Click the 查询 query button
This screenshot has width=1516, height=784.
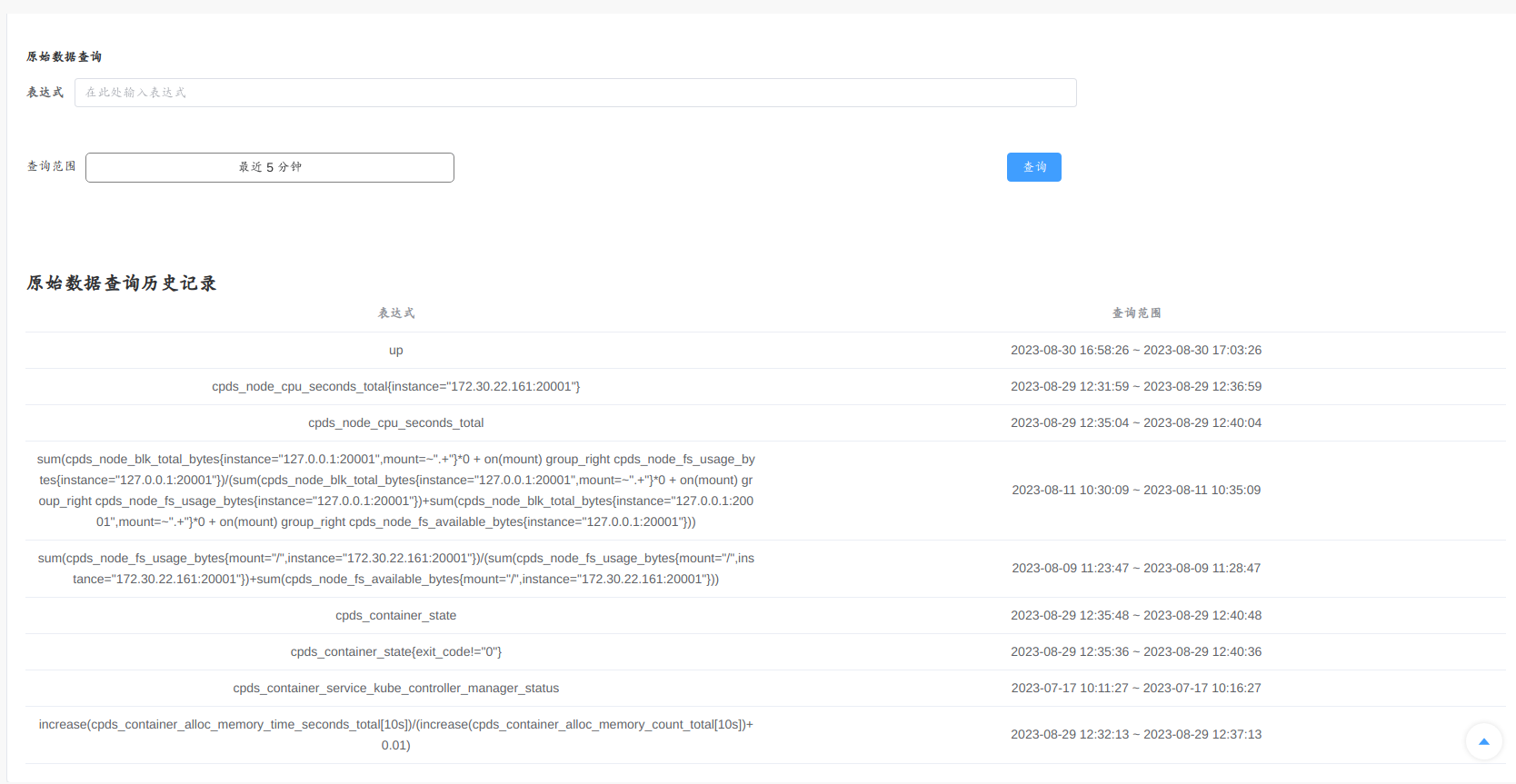(1033, 167)
